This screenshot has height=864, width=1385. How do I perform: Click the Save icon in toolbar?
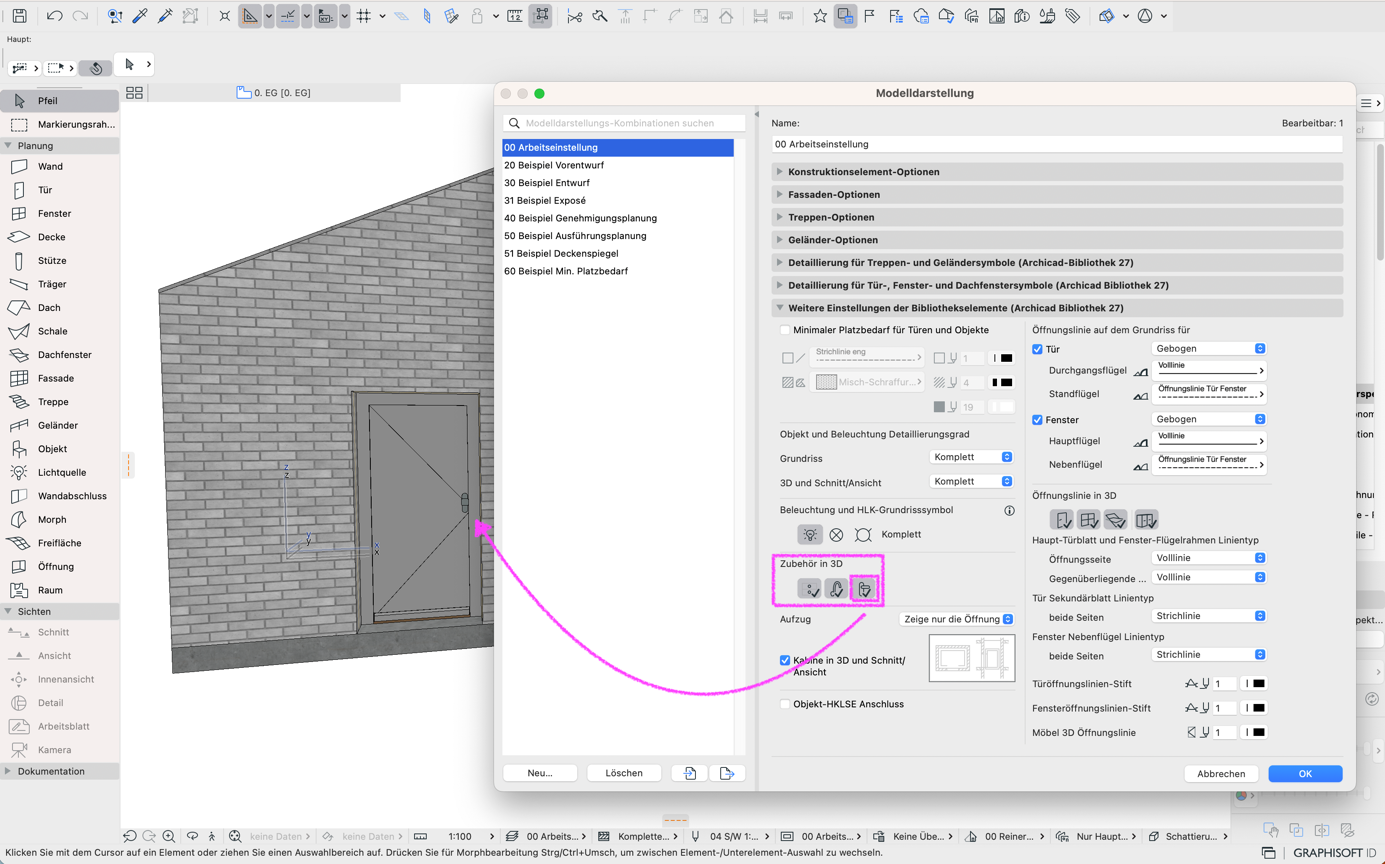(x=19, y=16)
